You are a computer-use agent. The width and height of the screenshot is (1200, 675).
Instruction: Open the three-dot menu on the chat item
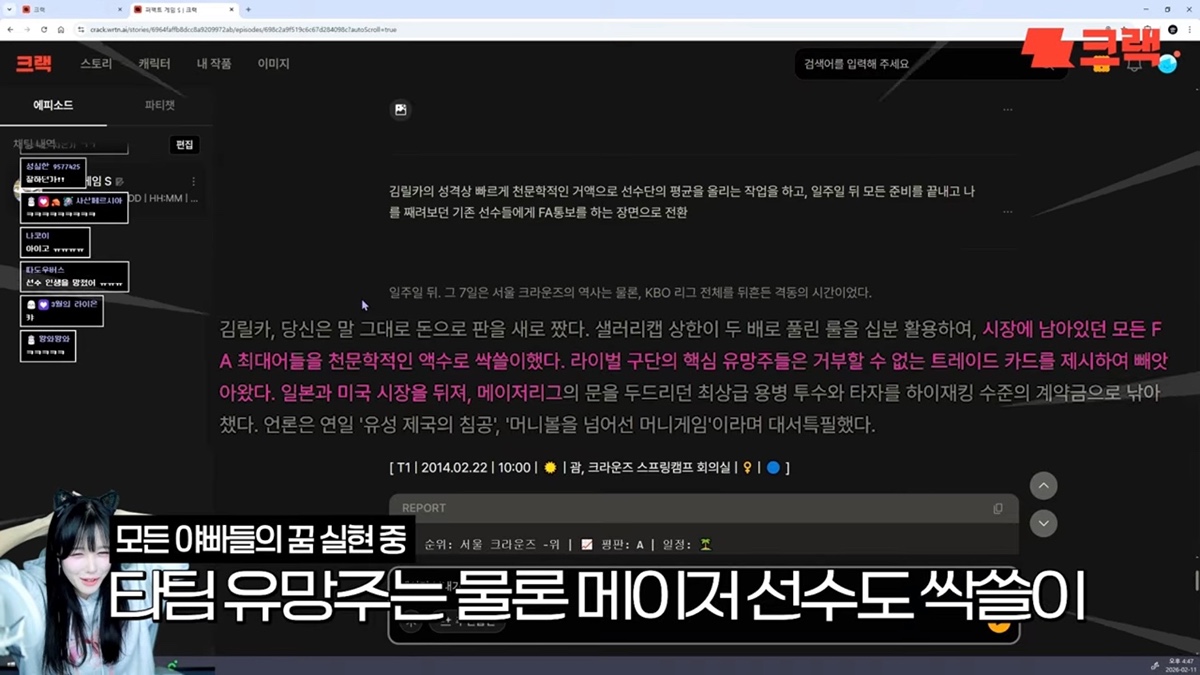[193, 182]
